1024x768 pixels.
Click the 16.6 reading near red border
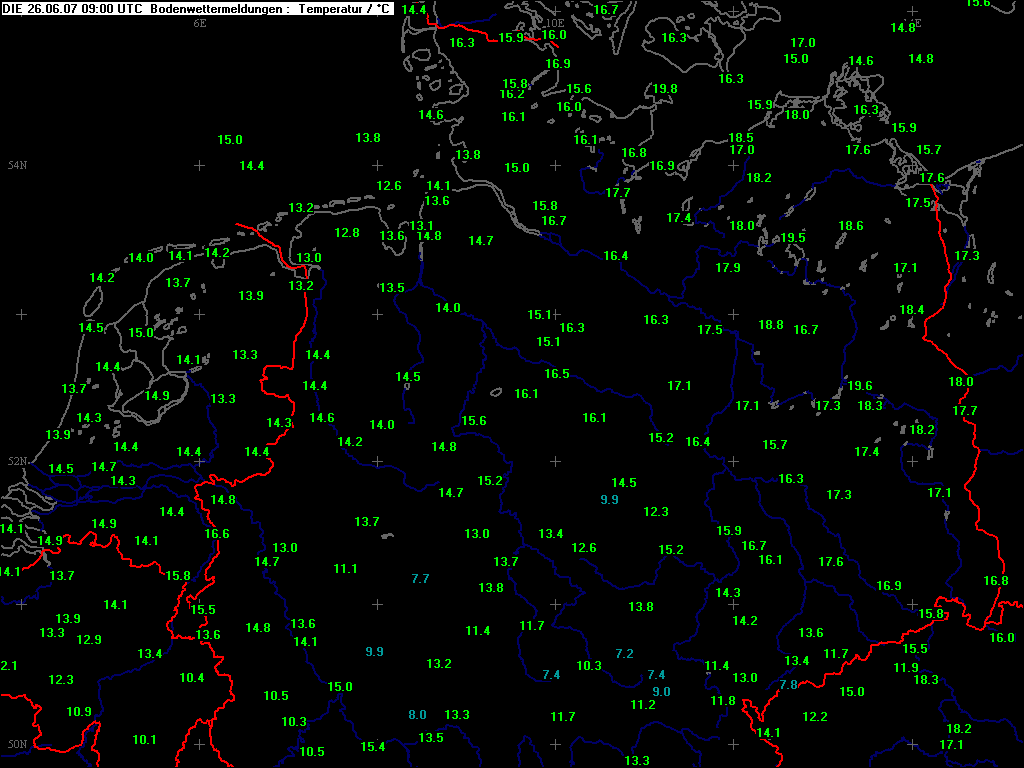point(217,534)
